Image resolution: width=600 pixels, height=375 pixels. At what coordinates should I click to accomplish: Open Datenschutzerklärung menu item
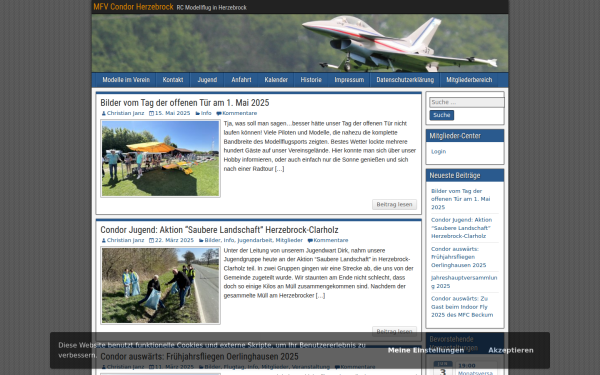[x=405, y=80]
